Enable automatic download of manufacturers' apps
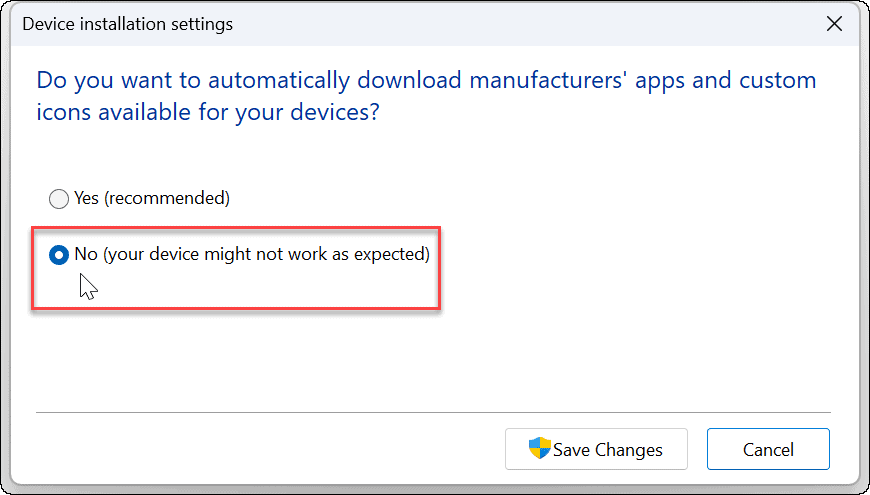The width and height of the screenshot is (870, 495). tap(59, 199)
